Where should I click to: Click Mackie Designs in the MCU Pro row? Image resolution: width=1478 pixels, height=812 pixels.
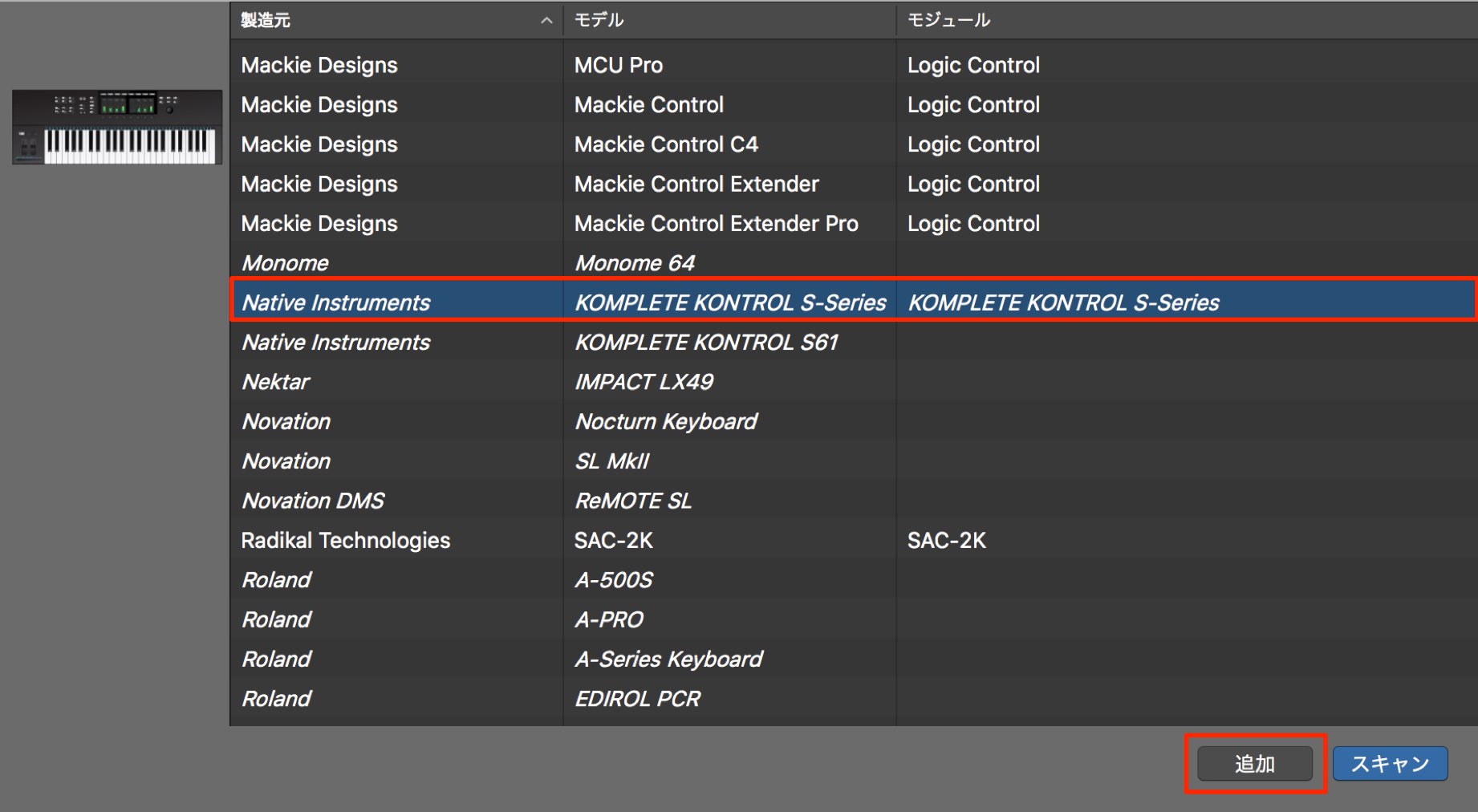pyautogui.click(x=319, y=65)
